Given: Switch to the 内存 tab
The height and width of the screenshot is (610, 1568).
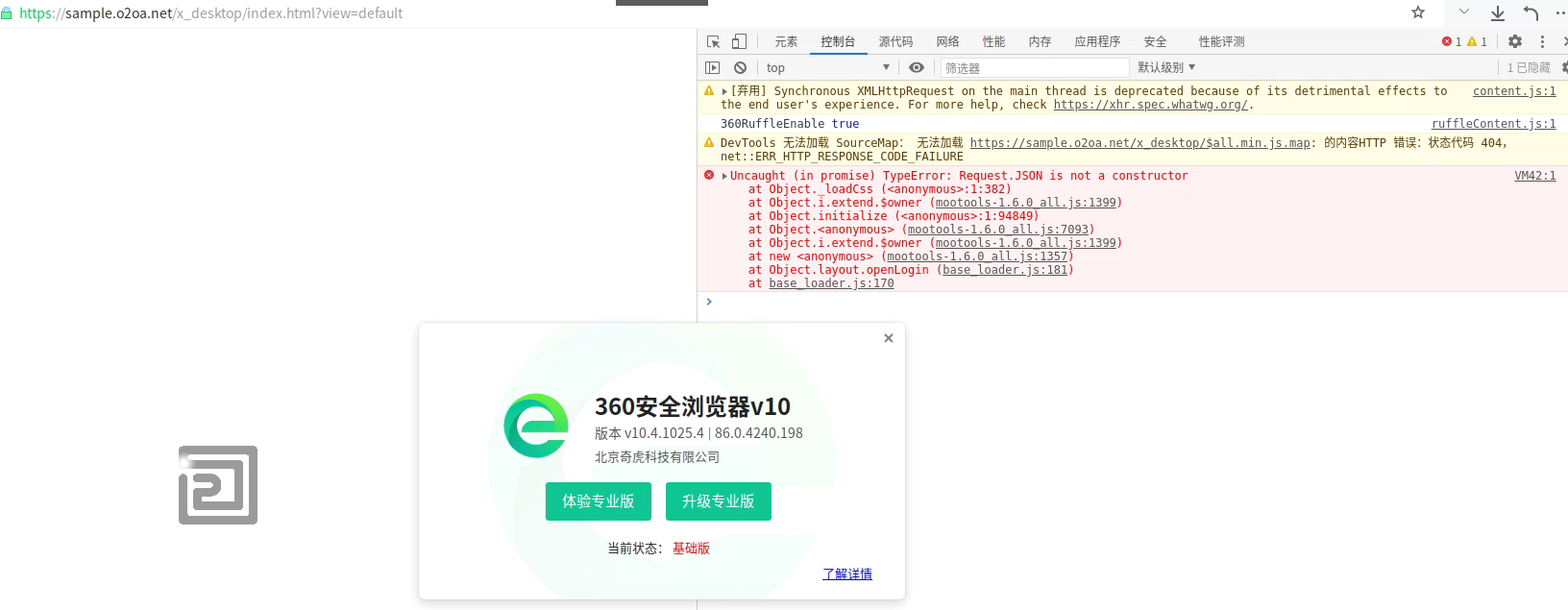Looking at the screenshot, I should [1040, 41].
